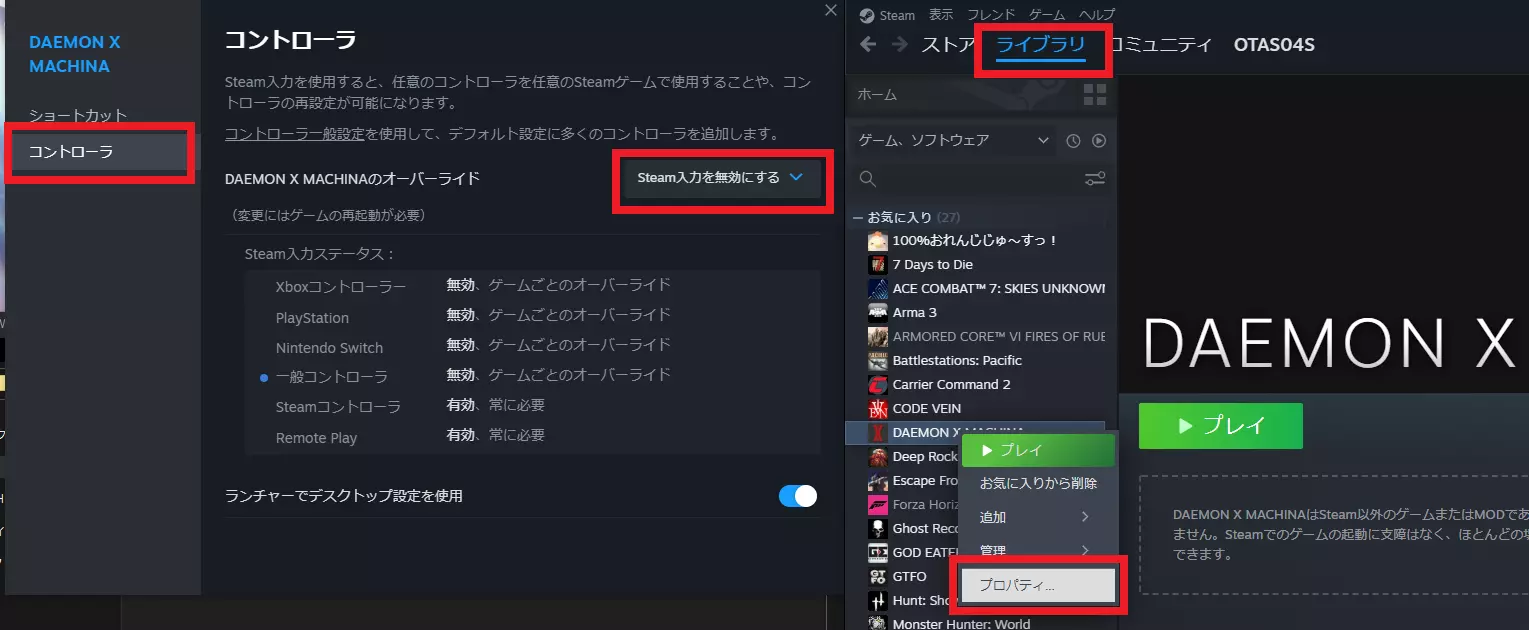Expand the 追加 submenu arrow

(1086, 517)
